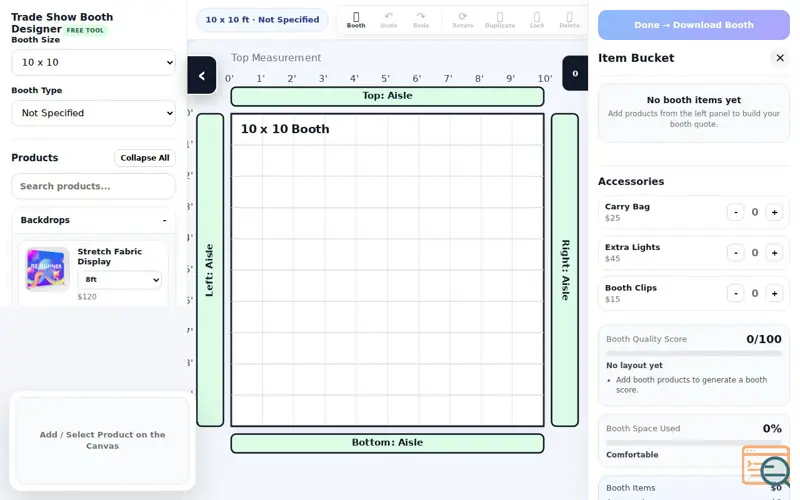Click the Stretch Fabric Display thumbnail
The width and height of the screenshot is (800, 500).
point(47,269)
